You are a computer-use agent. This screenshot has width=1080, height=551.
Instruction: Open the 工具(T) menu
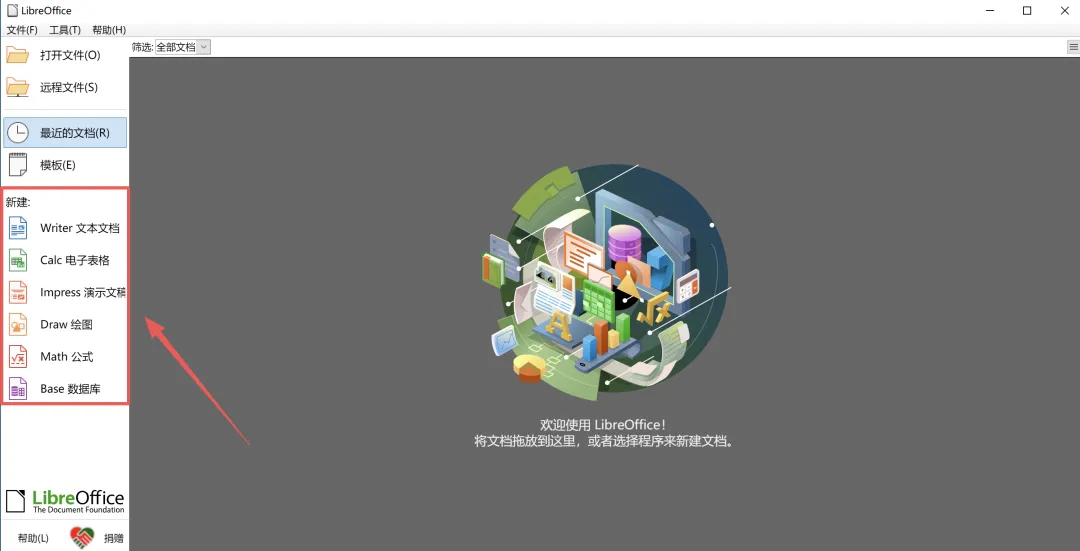point(65,30)
